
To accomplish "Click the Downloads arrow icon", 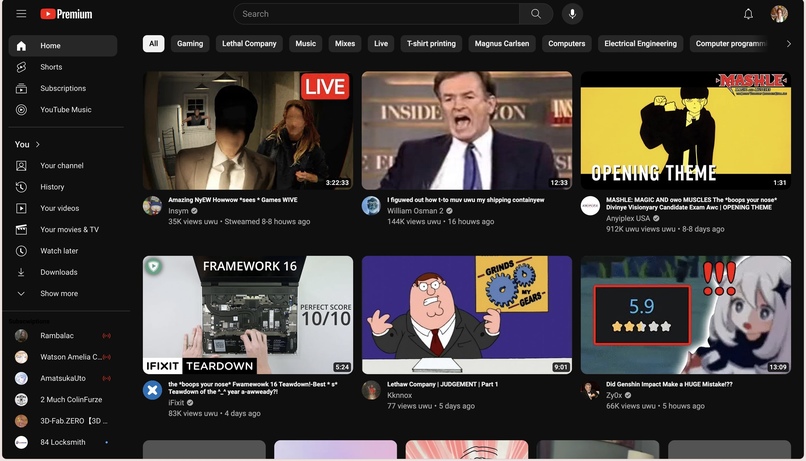I will (21, 272).
